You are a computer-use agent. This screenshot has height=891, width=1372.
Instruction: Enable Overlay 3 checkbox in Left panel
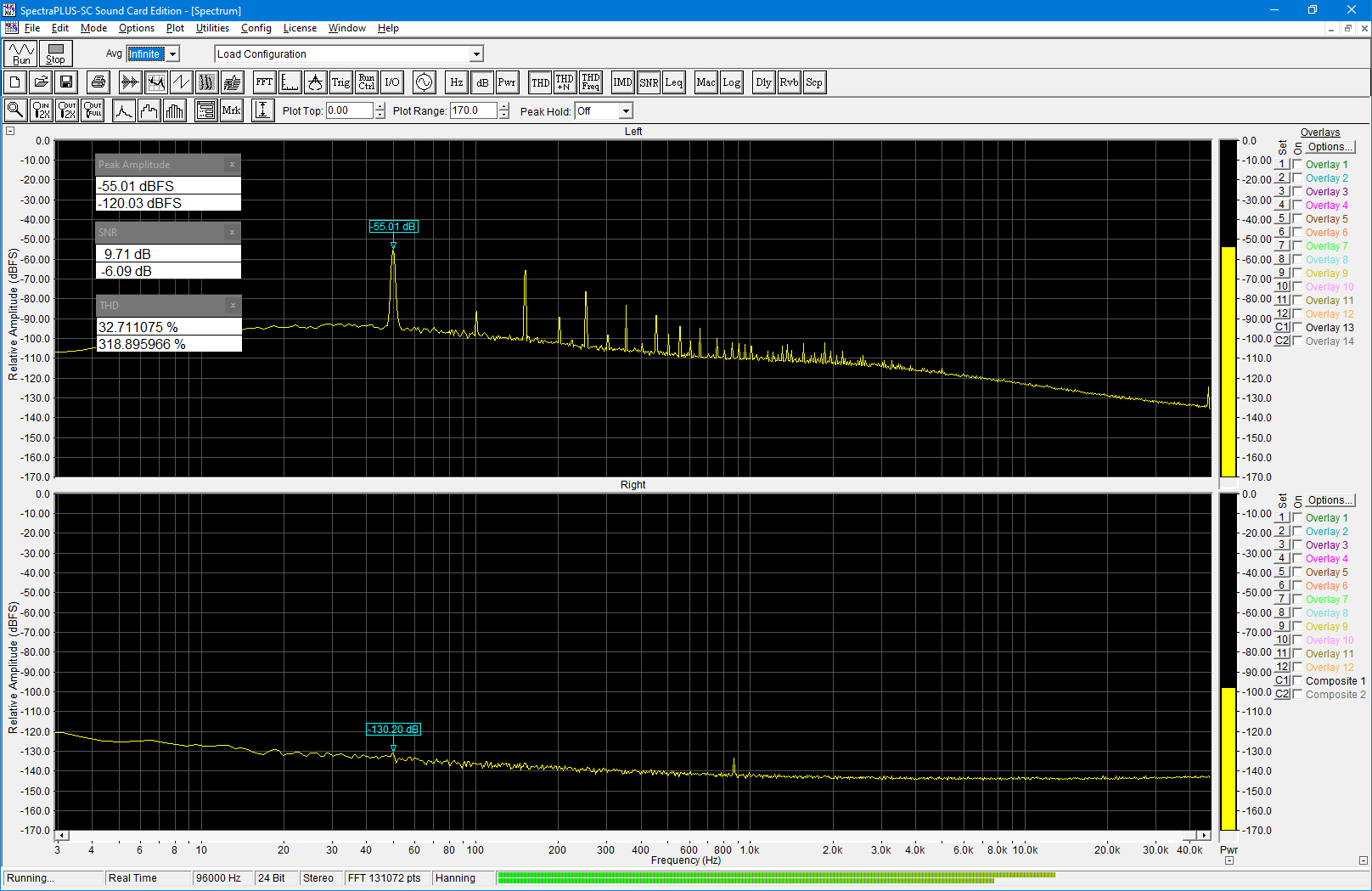coord(1297,192)
